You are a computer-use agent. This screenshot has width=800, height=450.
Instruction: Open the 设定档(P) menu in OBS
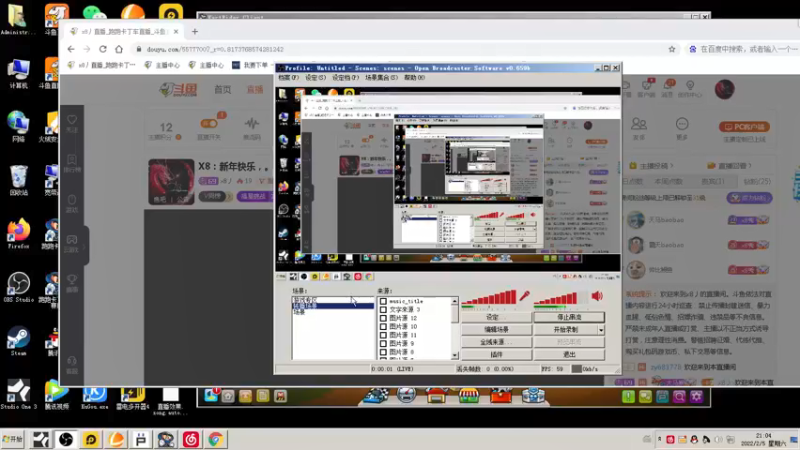point(345,78)
